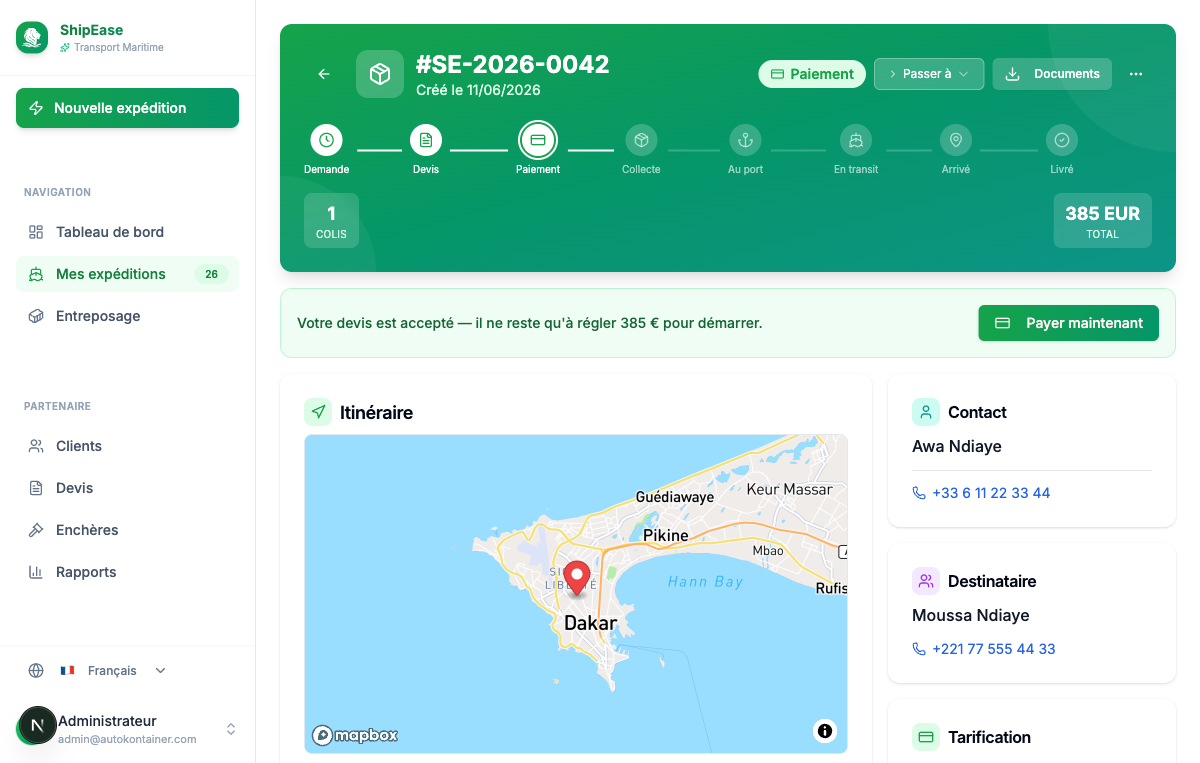Open Enchères page

127,530
